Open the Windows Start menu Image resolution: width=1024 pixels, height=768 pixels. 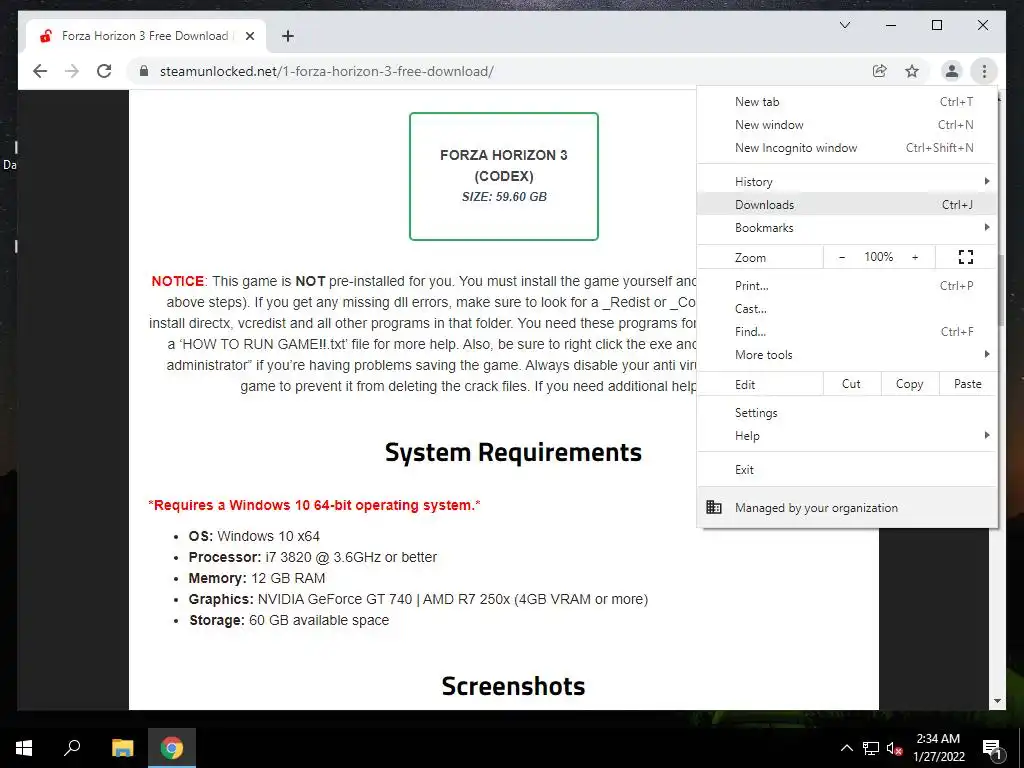[x=24, y=748]
